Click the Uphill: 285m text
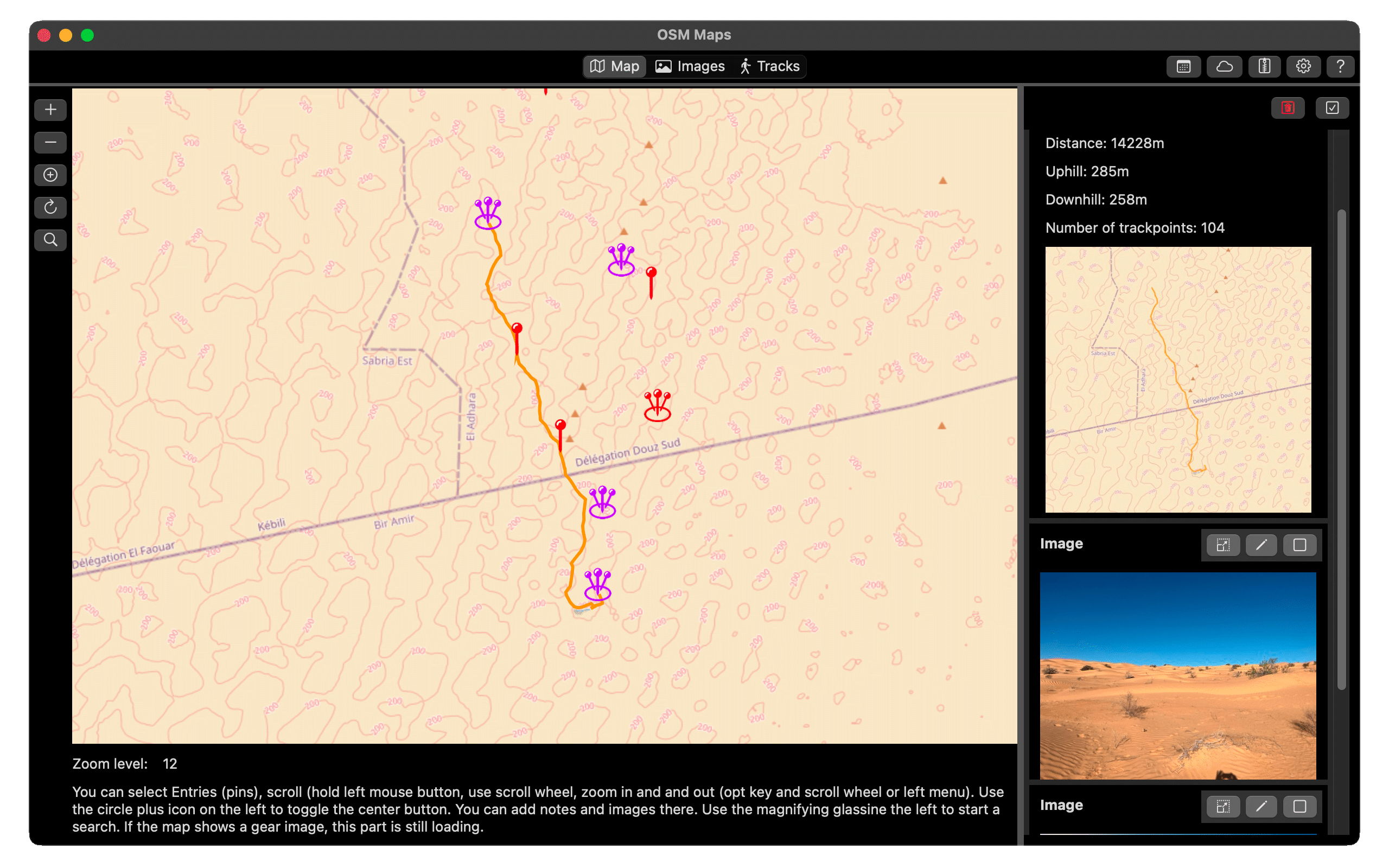Image resolution: width=1389 pixels, height=868 pixels. tap(1087, 171)
